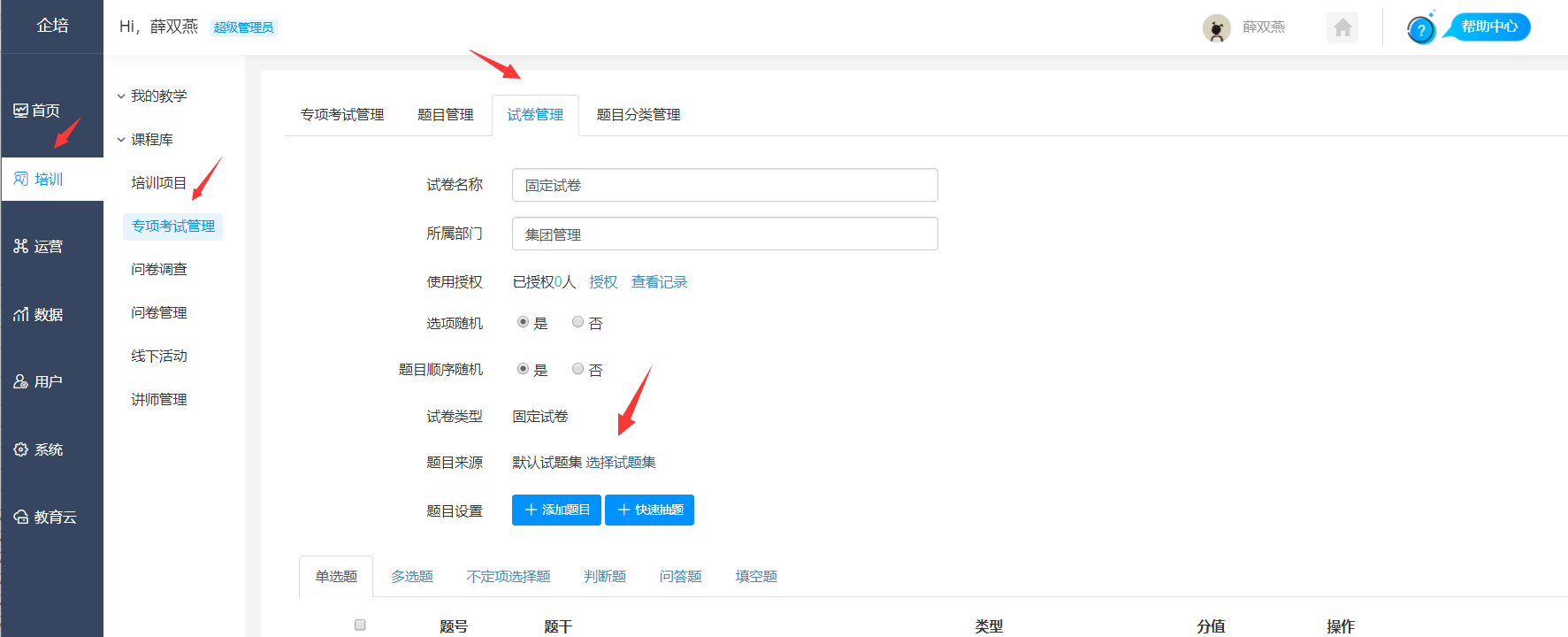Switch to the 题目管理 tab
The height and width of the screenshot is (637, 1568).
point(445,115)
